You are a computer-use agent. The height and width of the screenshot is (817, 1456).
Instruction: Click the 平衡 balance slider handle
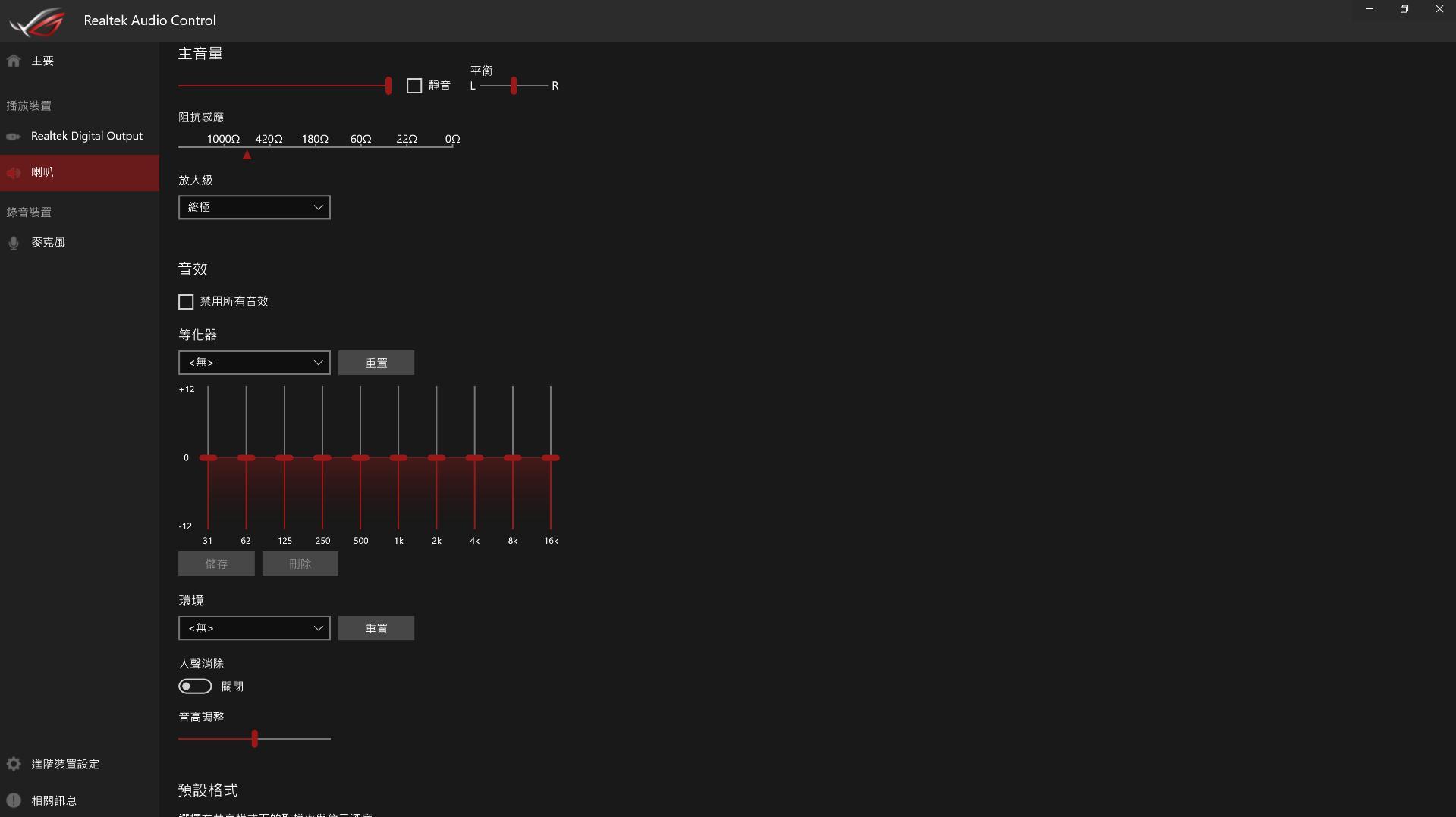pyautogui.click(x=514, y=86)
